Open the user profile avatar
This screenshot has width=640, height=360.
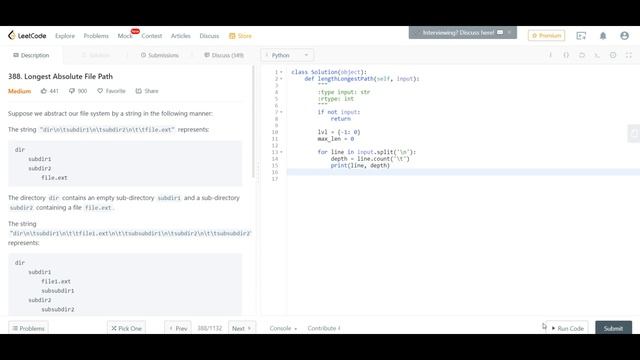(624, 36)
